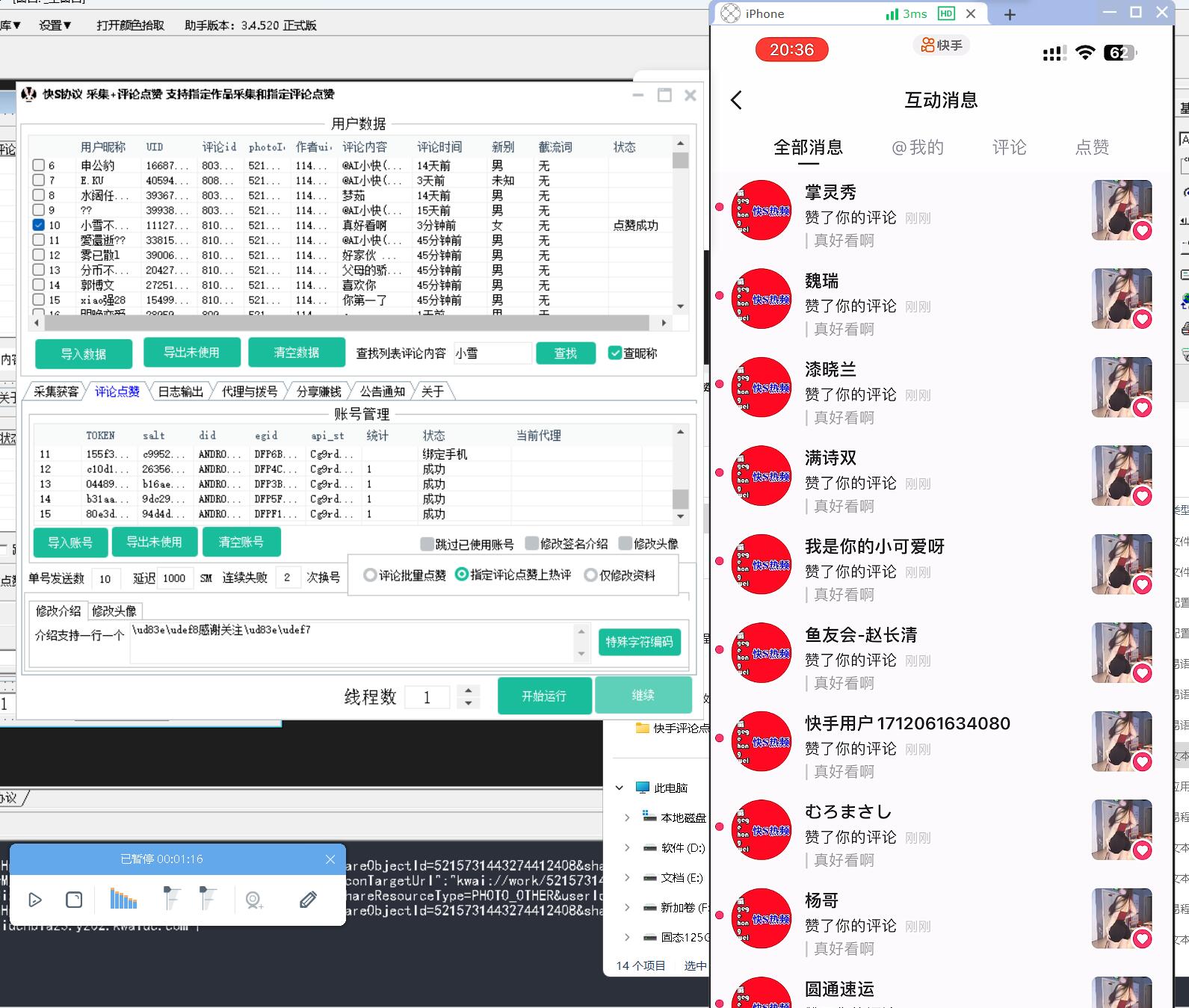Check the row 6 申公豹 checkbox
The image size is (1189, 1008).
click(39, 165)
